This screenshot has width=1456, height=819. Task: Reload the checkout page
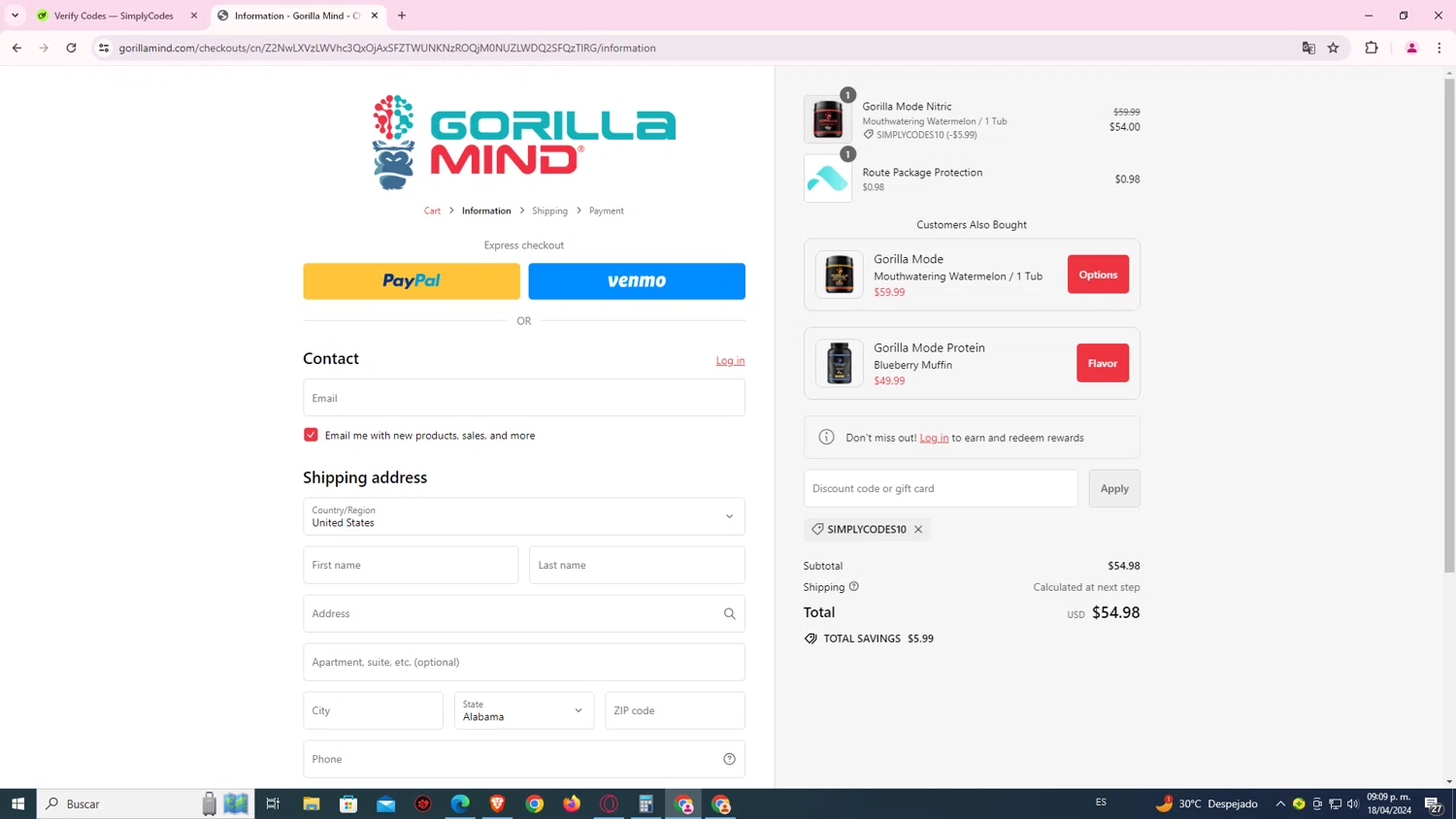tap(71, 48)
